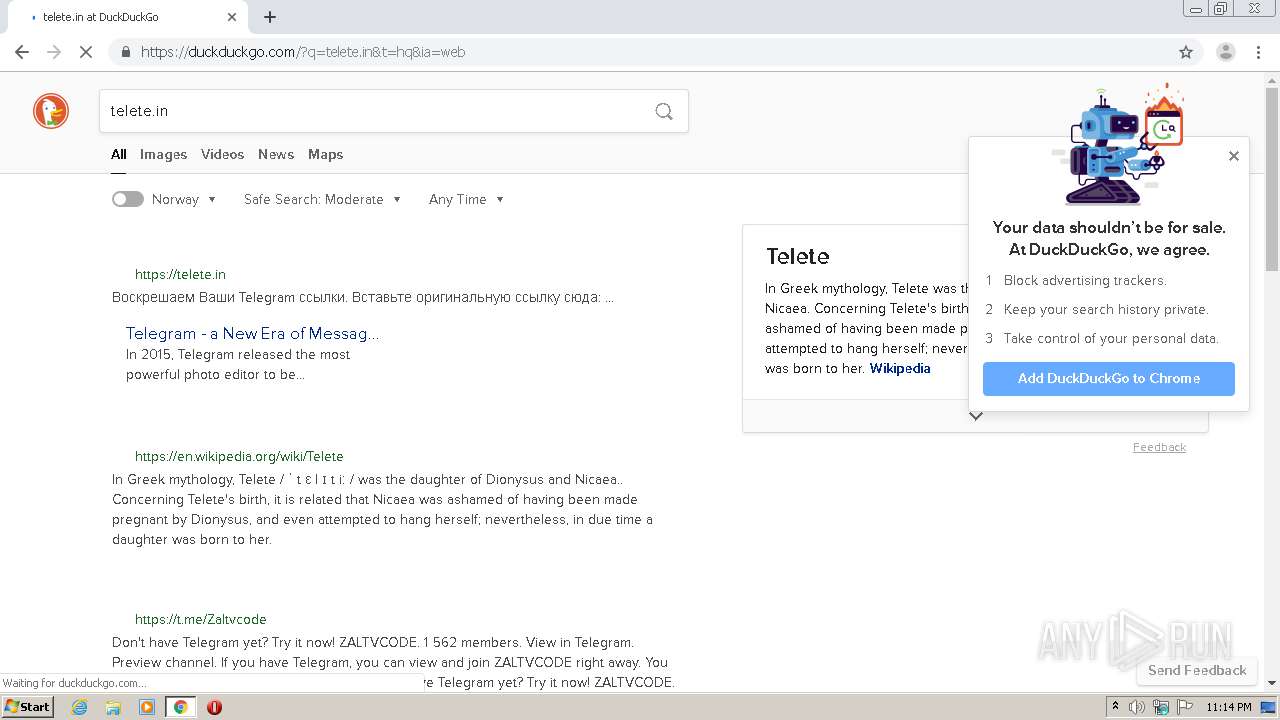Bookmark this page with star icon

pyautogui.click(x=1186, y=52)
